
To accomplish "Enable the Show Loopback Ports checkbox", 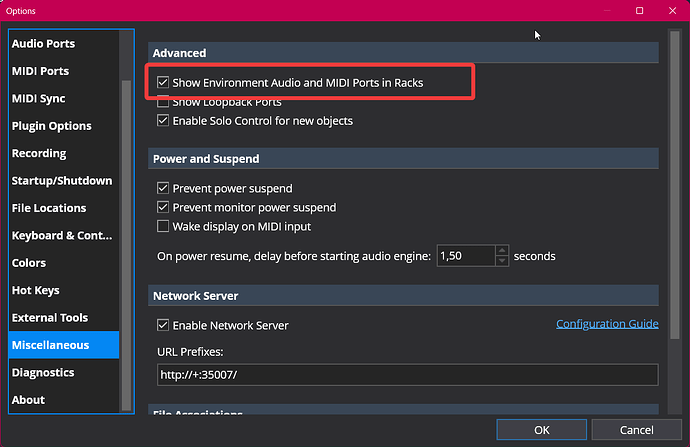I will point(163,102).
